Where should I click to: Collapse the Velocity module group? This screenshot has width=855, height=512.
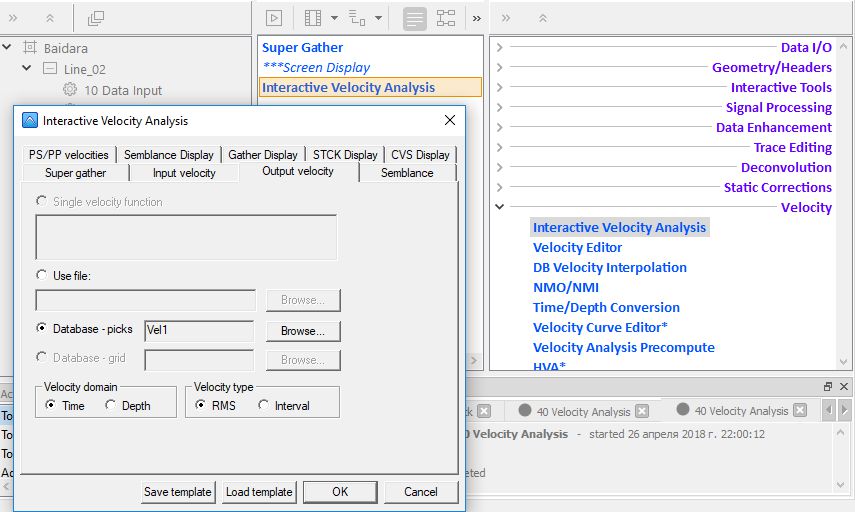499,207
